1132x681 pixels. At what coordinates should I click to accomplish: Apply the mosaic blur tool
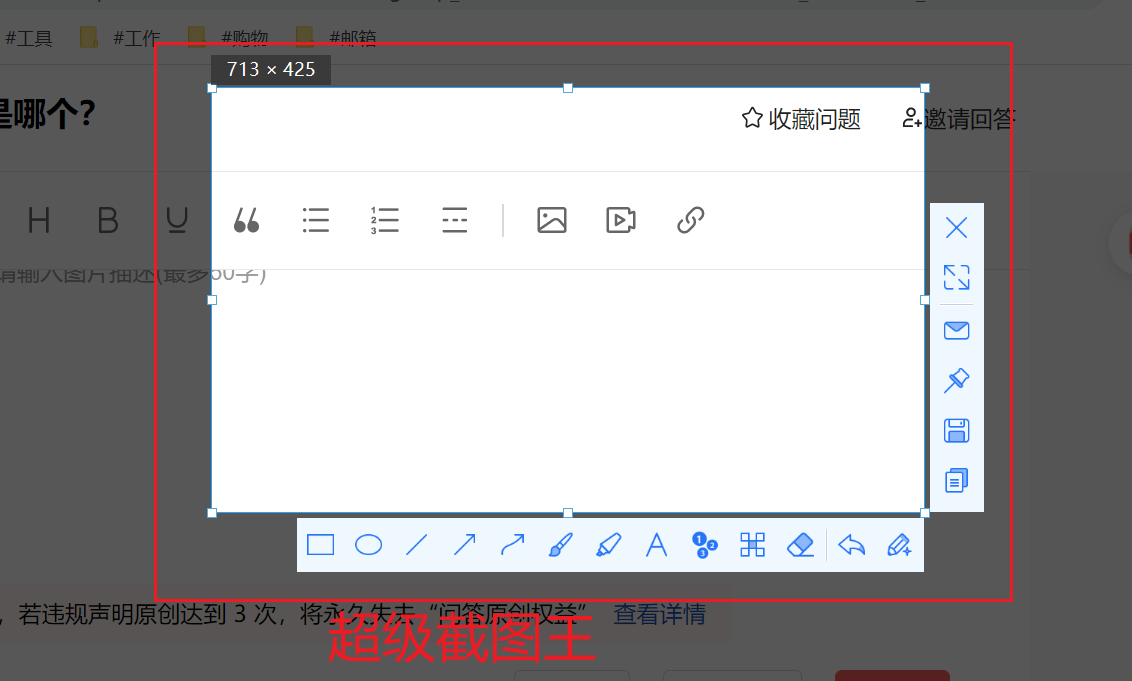(x=752, y=545)
